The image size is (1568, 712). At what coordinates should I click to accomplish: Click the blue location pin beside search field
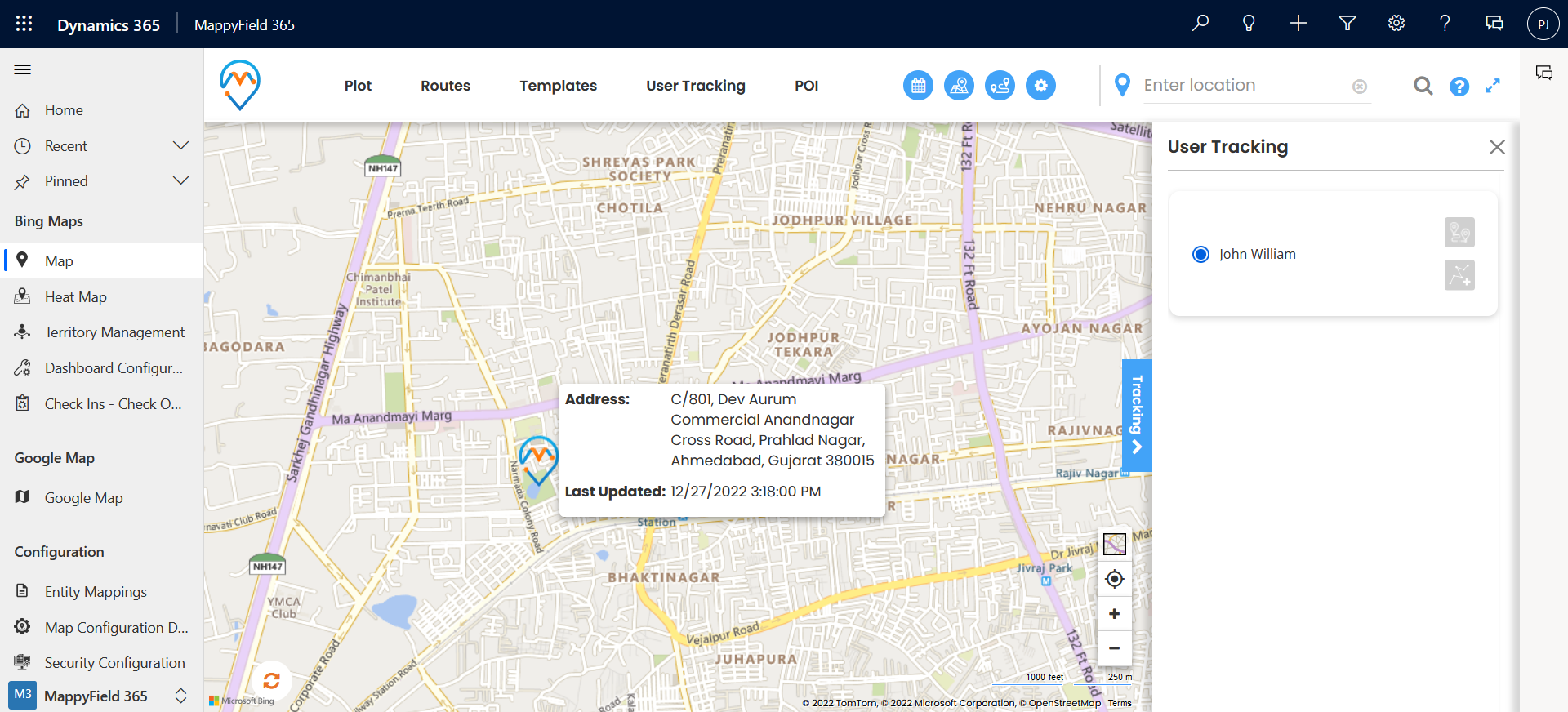pyautogui.click(x=1122, y=85)
